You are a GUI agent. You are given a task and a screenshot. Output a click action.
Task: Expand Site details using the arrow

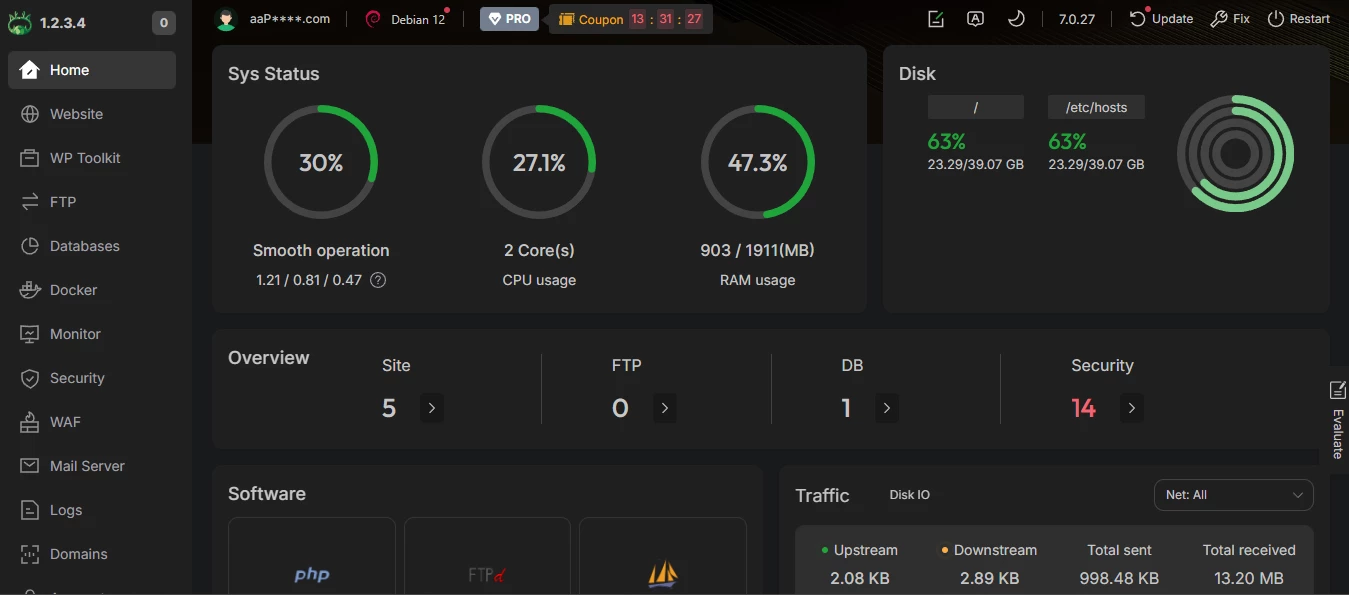(x=431, y=408)
